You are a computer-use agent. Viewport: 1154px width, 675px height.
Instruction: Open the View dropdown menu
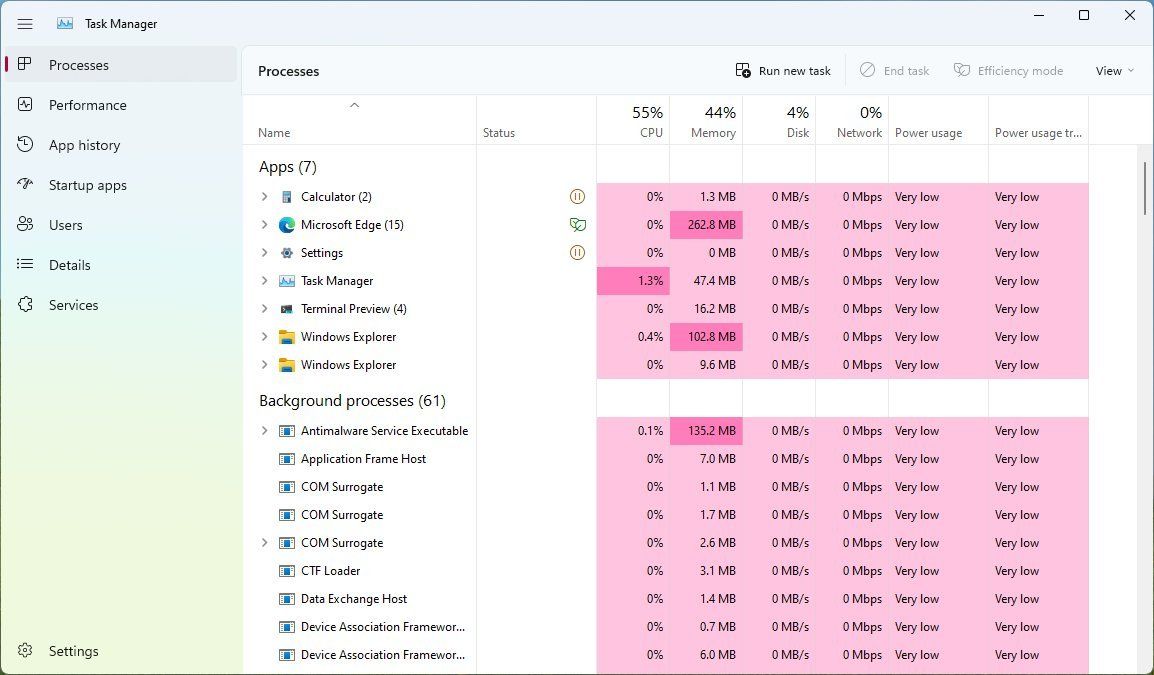1113,70
